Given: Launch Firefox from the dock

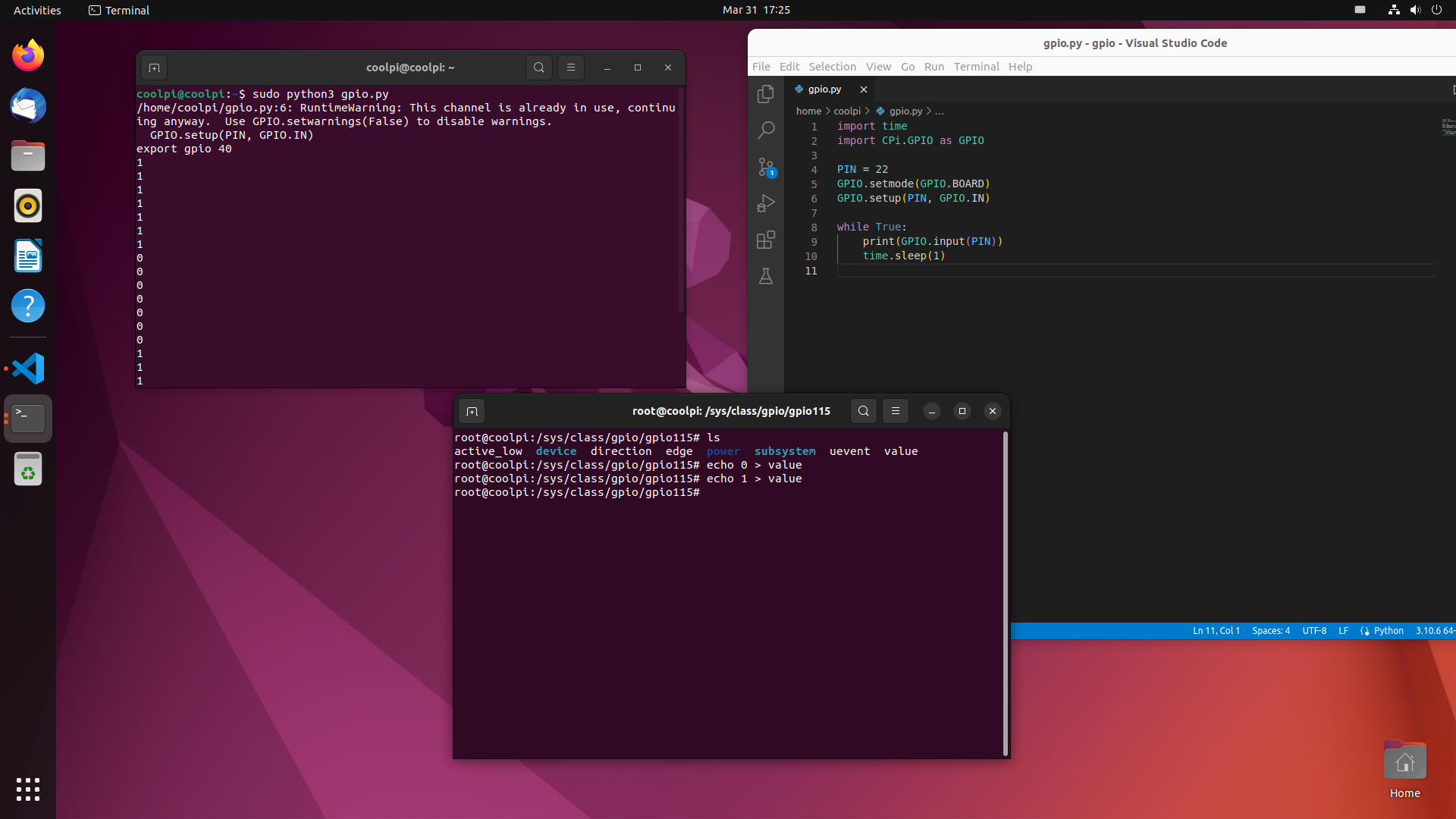Looking at the screenshot, I should 28,55.
